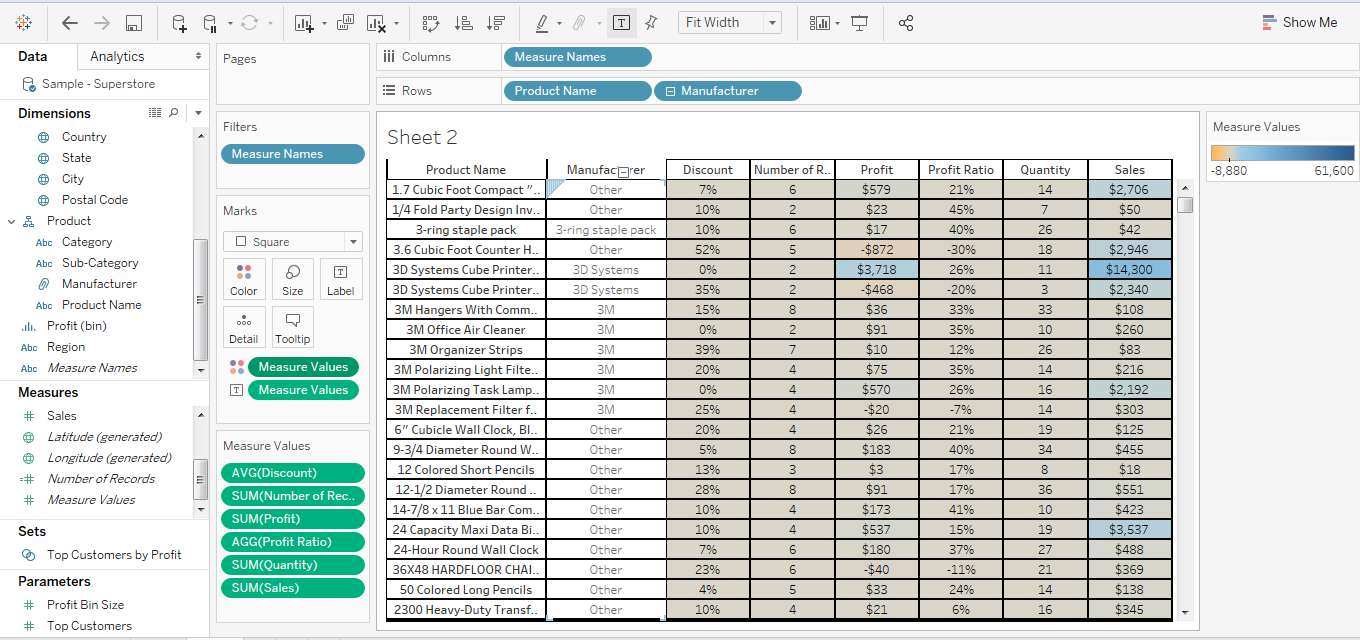Screen dimensions: 1360x640
Task: Click the Measure Values color legend gradient
Action: tap(1282, 153)
